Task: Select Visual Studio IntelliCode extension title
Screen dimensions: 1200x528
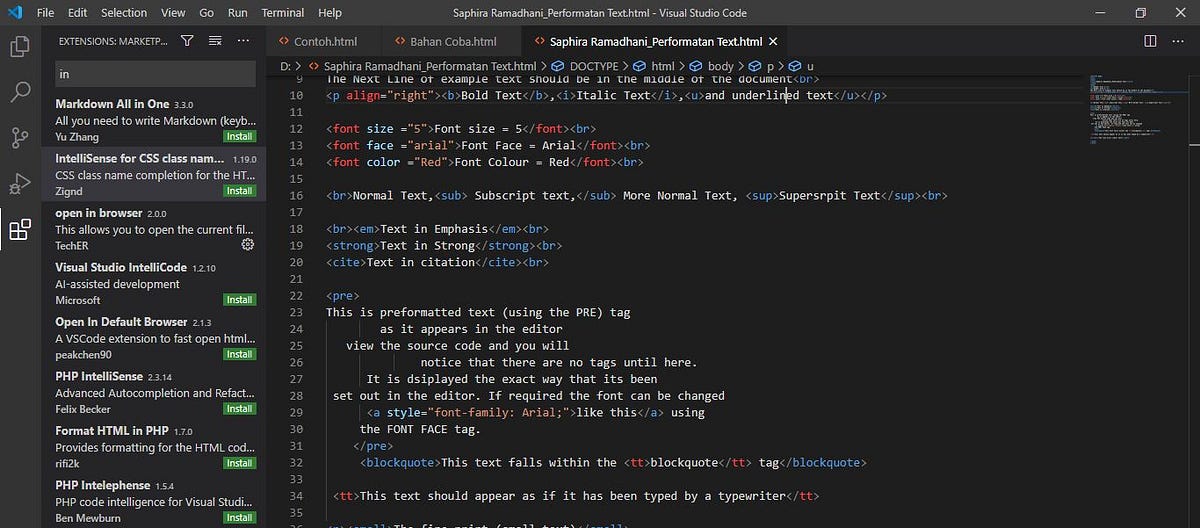Action: pyautogui.click(x=120, y=267)
